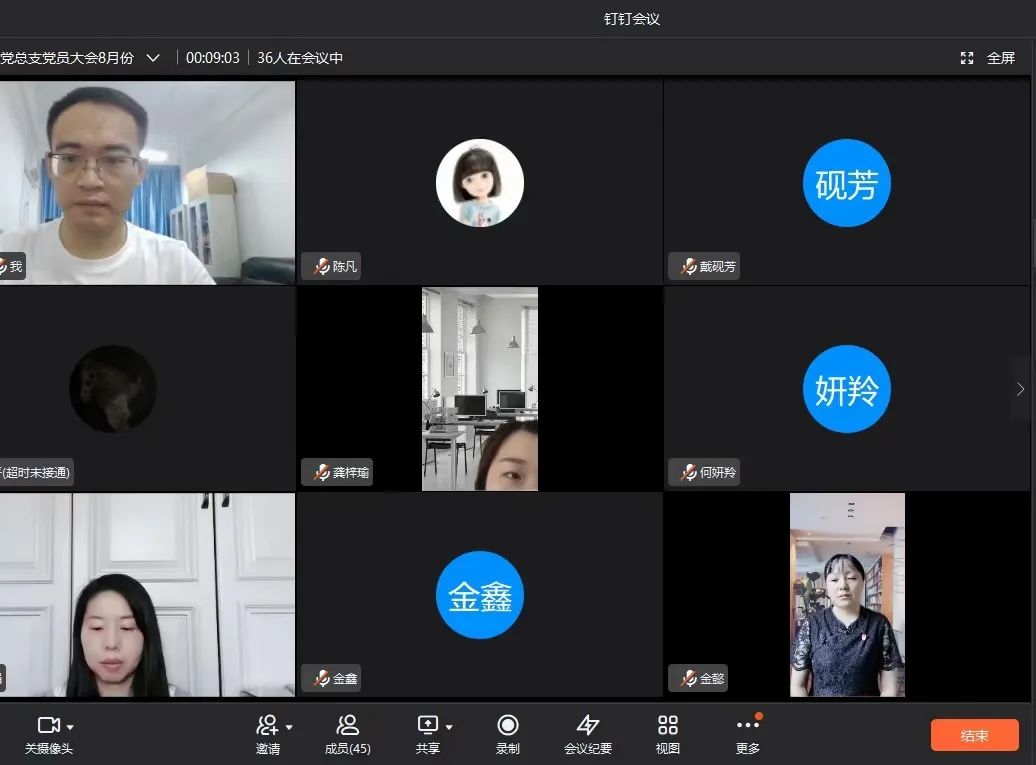
Task: Open the 更多 more options menu
Action: [x=748, y=734]
